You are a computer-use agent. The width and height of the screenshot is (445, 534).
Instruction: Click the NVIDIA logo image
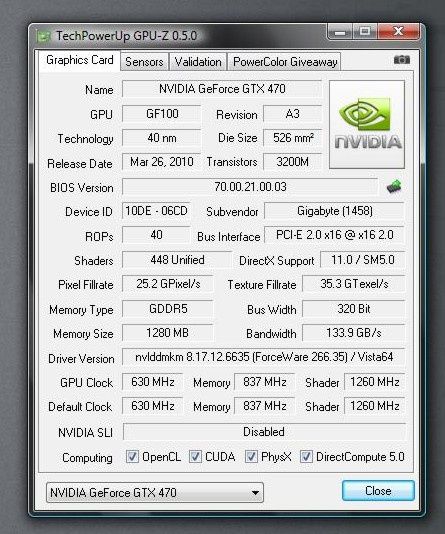[x=367, y=125]
